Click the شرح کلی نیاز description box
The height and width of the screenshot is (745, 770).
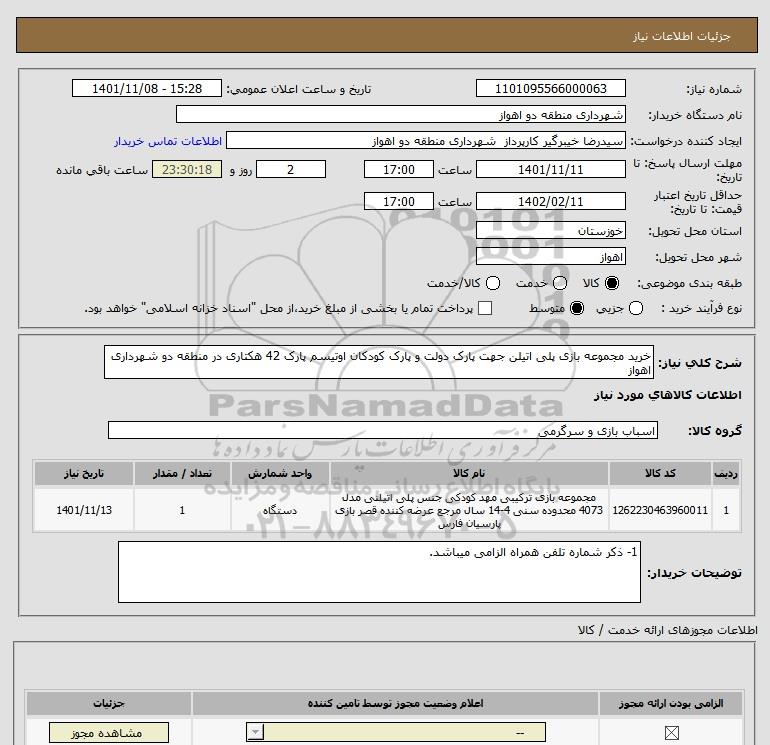click(379, 362)
